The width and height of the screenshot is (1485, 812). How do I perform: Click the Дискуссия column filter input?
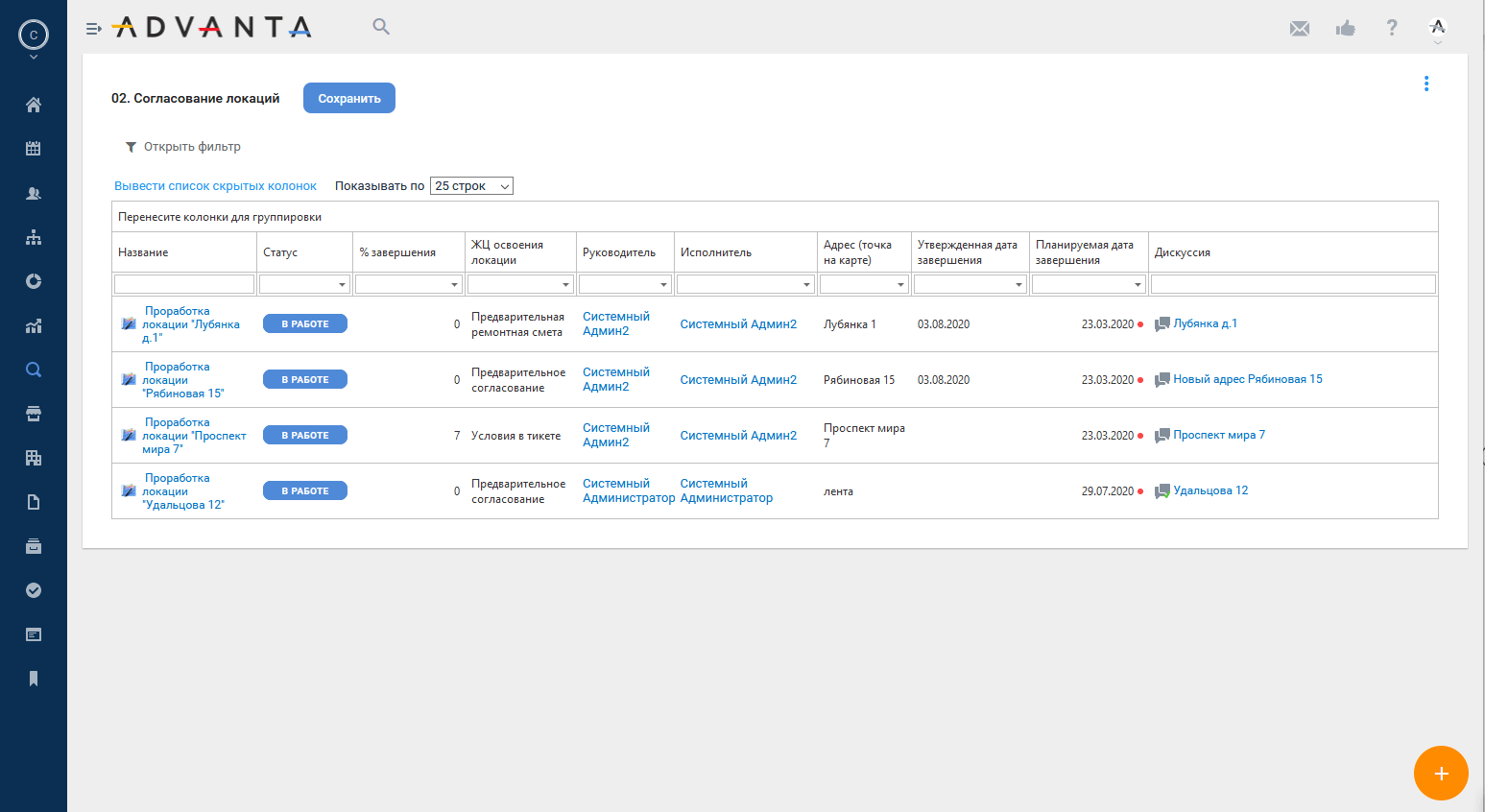tap(1293, 284)
